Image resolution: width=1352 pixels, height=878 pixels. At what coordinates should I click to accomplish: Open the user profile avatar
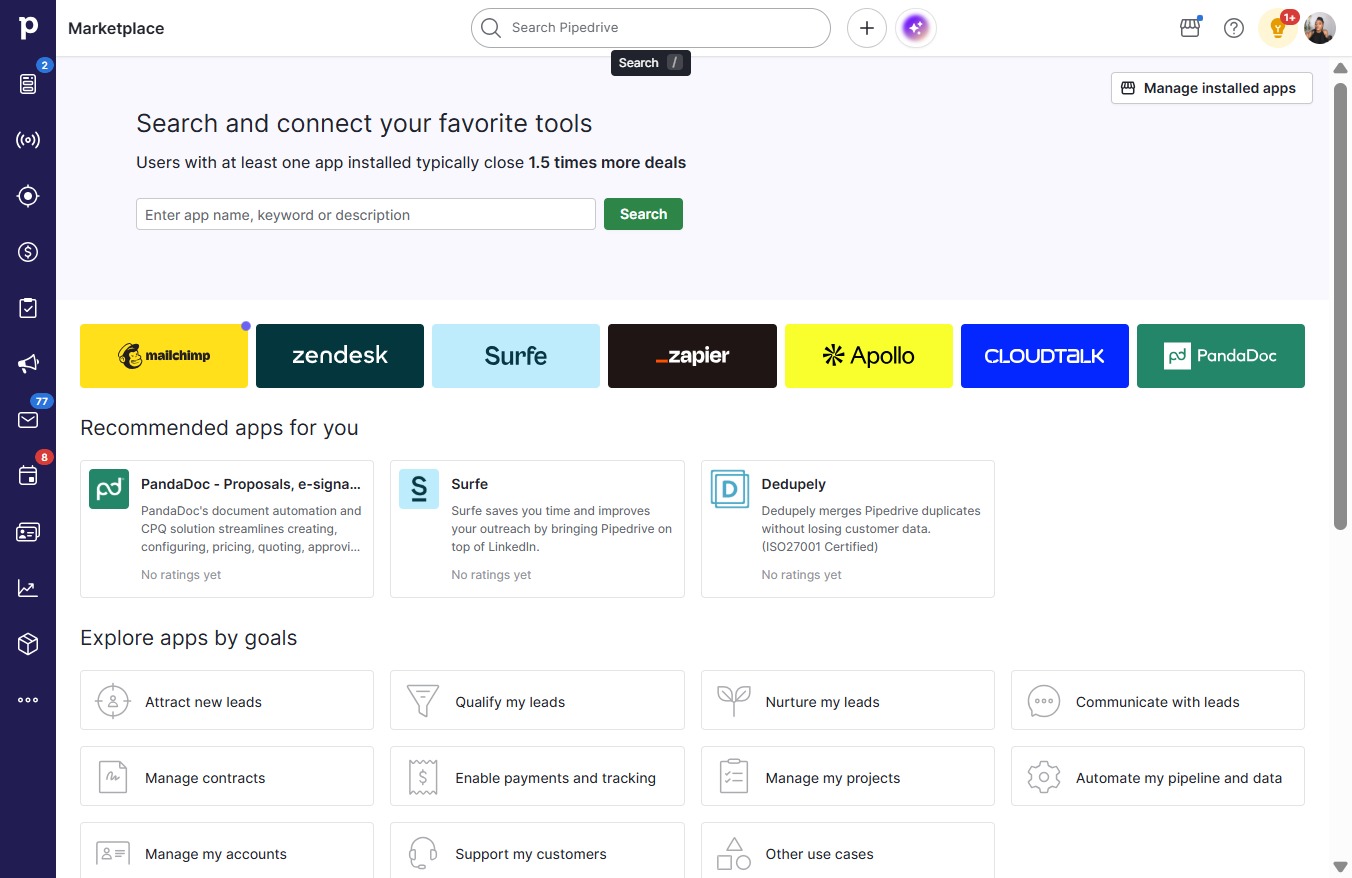(x=1320, y=28)
